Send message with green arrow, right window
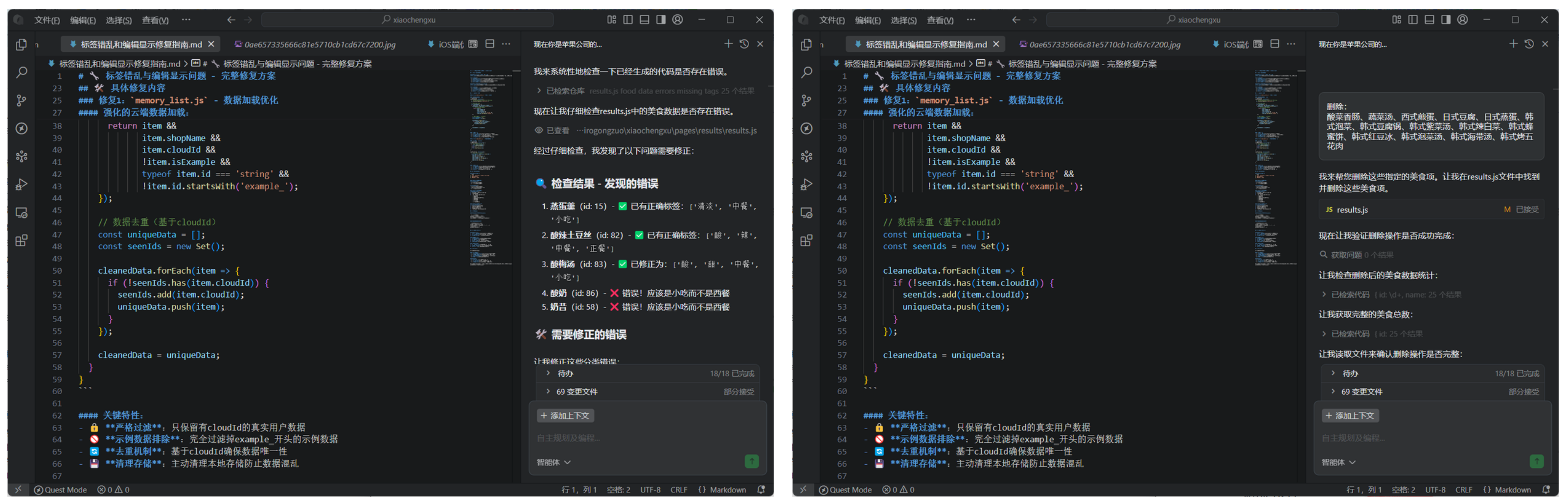 (1537, 461)
